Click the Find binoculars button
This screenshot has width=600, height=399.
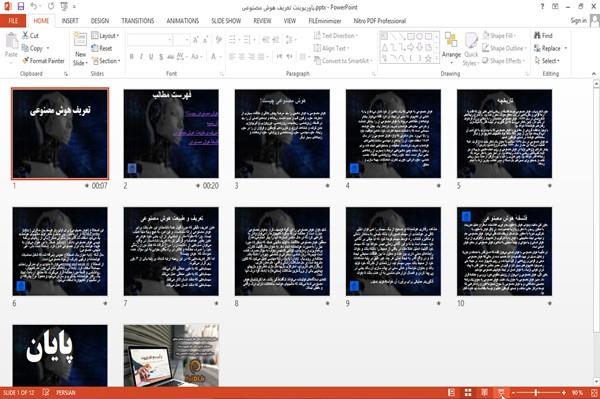click(543, 36)
